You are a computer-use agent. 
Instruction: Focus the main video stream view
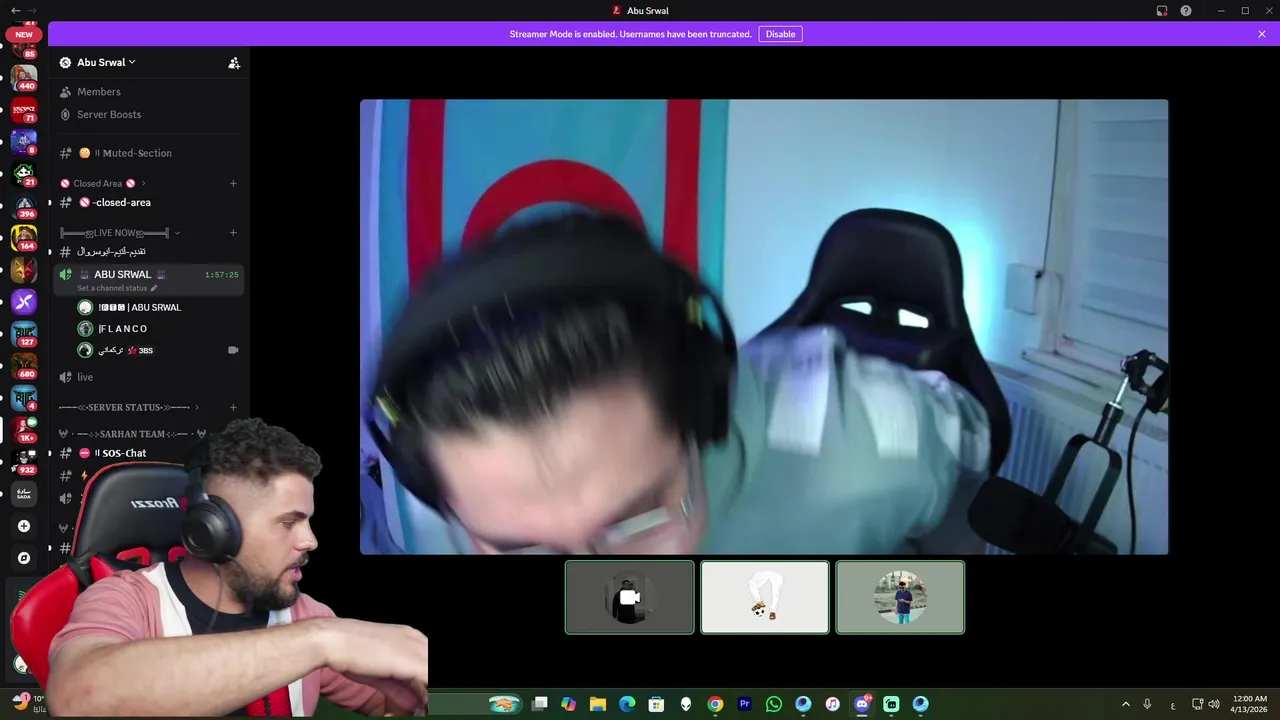764,326
